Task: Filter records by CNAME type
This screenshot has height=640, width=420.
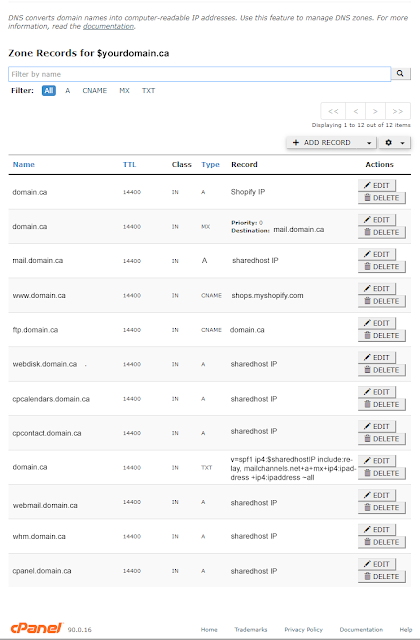Action: [x=95, y=91]
